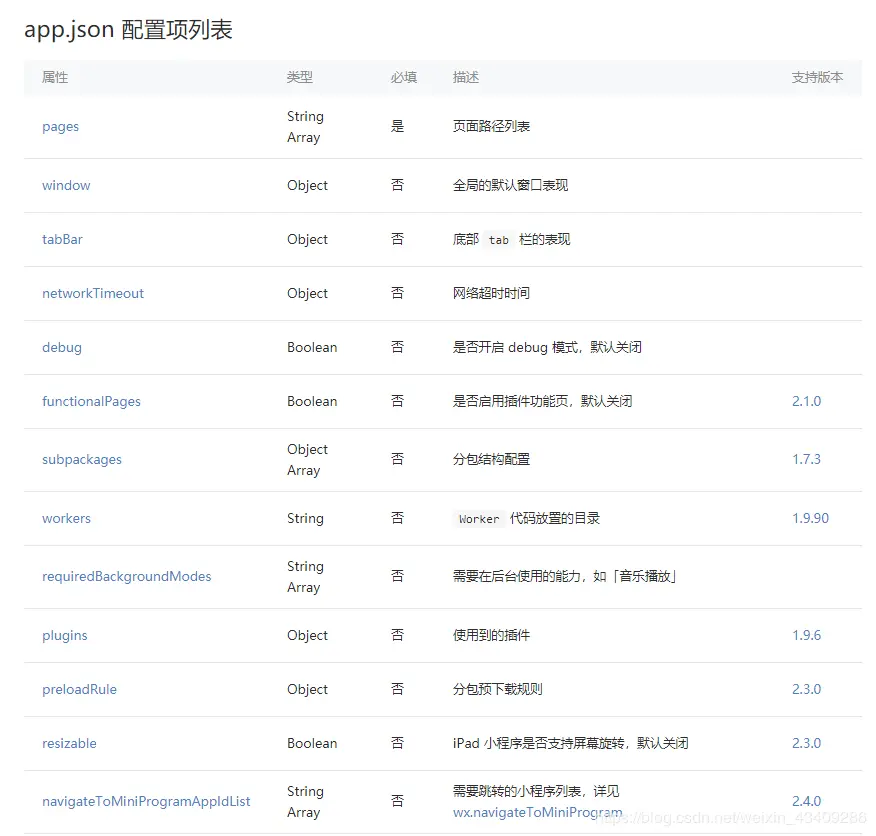Image resolution: width=876 pixels, height=836 pixels.
Task: Open the tabBar property link
Action: click(x=64, y=239)
